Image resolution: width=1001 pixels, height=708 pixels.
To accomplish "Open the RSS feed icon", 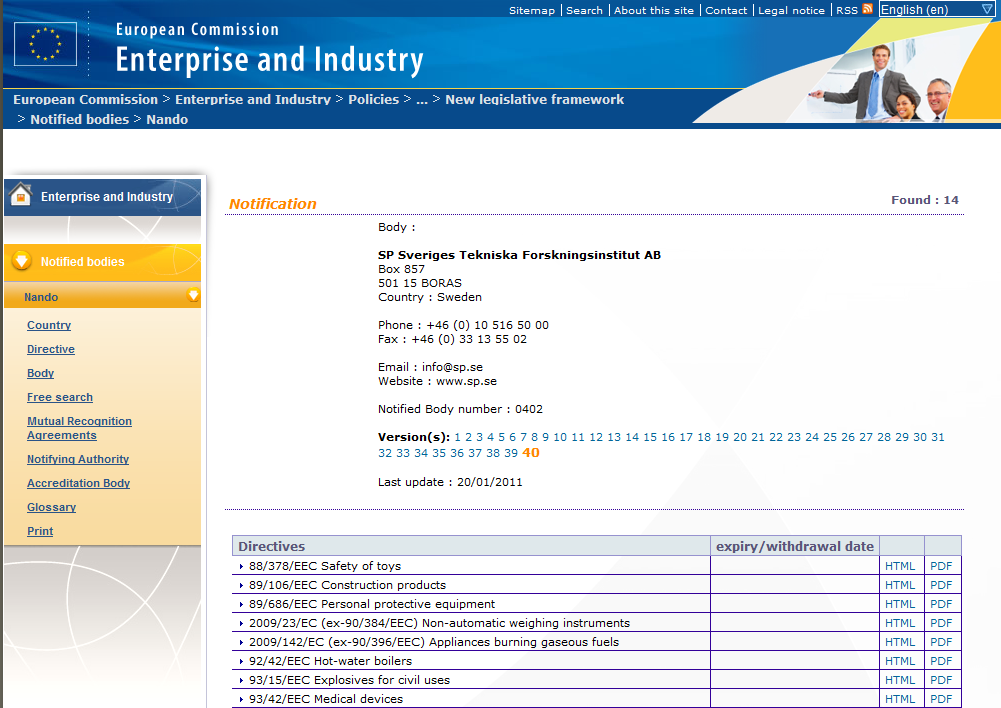I will [867, 9].
